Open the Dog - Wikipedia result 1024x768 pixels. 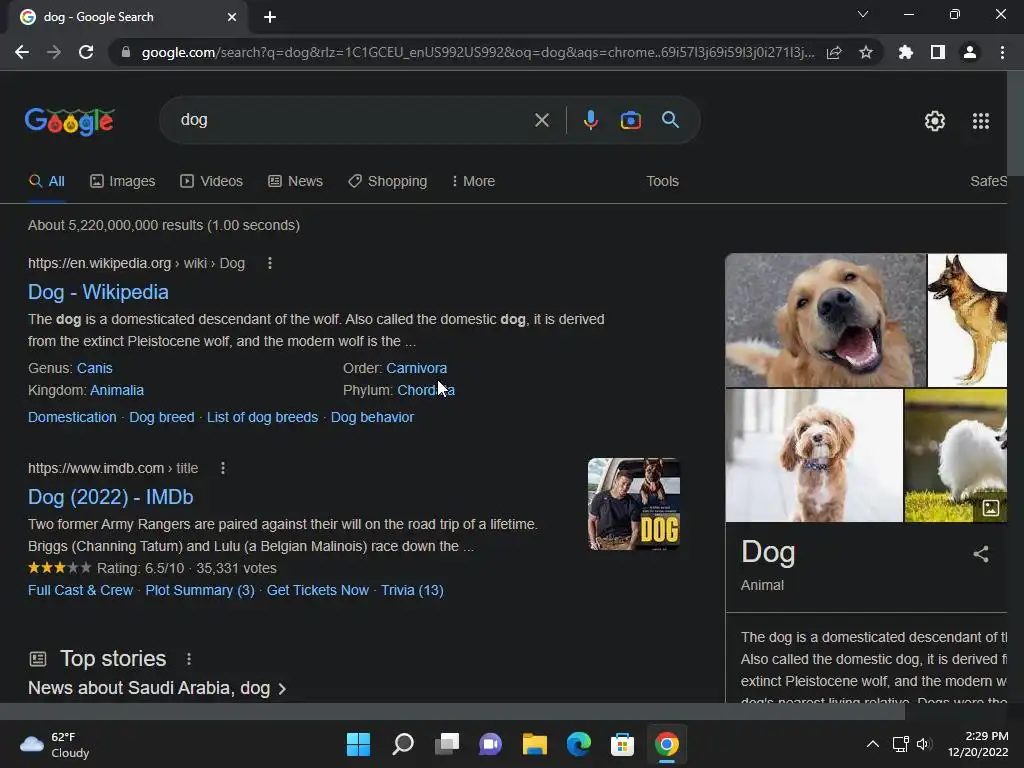tap(98, 292)
